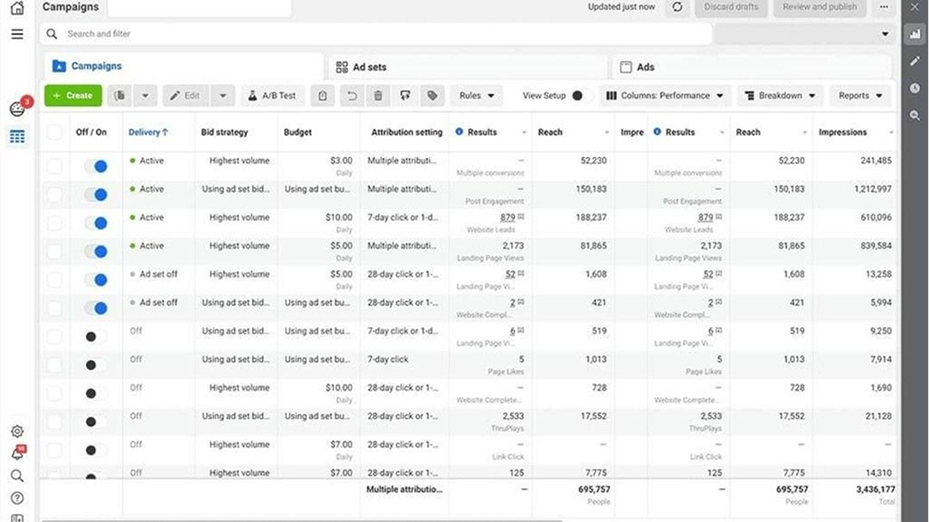This screenshot has height=522, width=929.
Task: Click the A/B Test button
Action: (x=271, y=96)
